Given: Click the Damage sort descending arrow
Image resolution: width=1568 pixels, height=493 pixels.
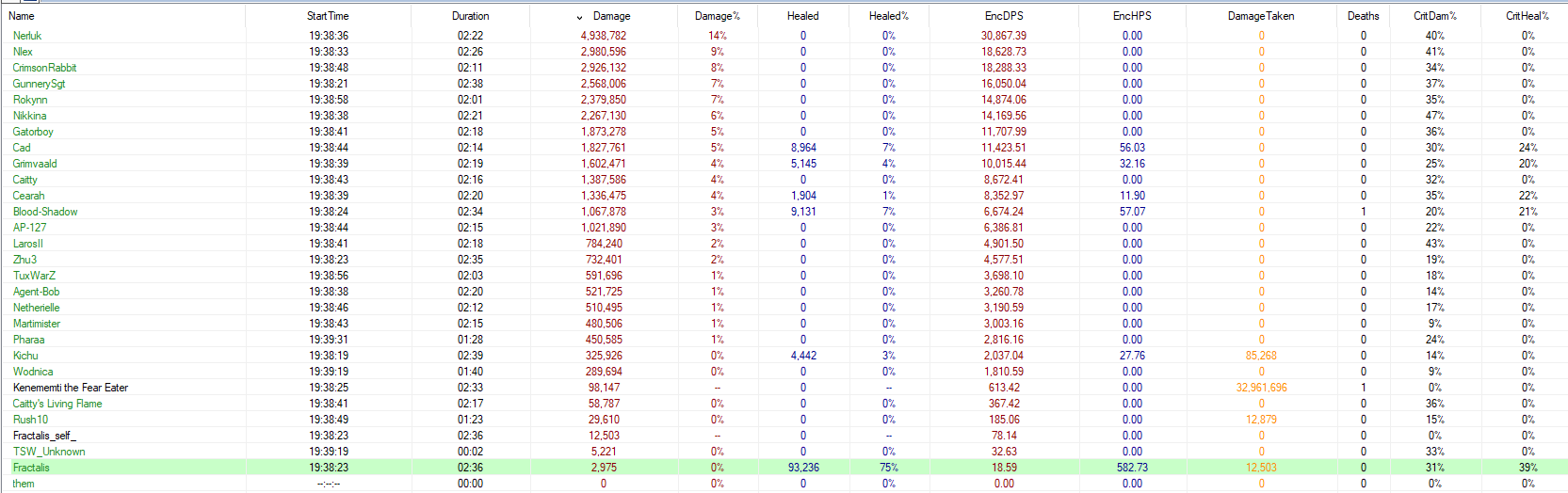Looking at the screenshot, I should click(579, 17).
